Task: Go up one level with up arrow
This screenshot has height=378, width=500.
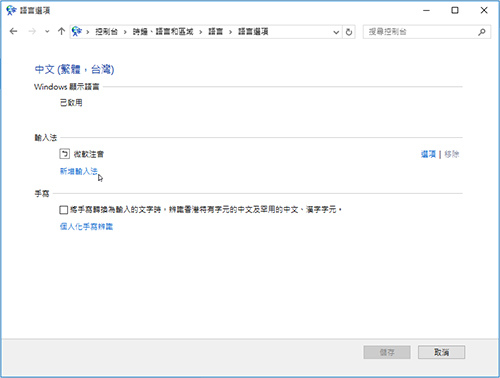Action: [x=61, y=31]
